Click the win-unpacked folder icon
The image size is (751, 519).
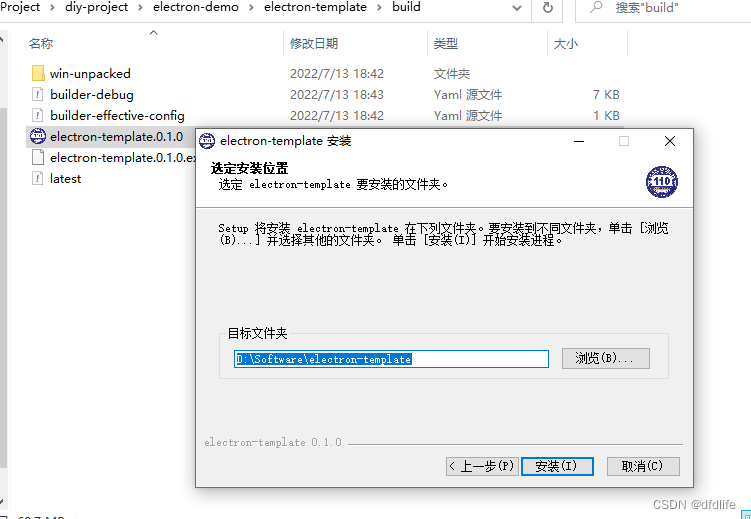(38, 74)
